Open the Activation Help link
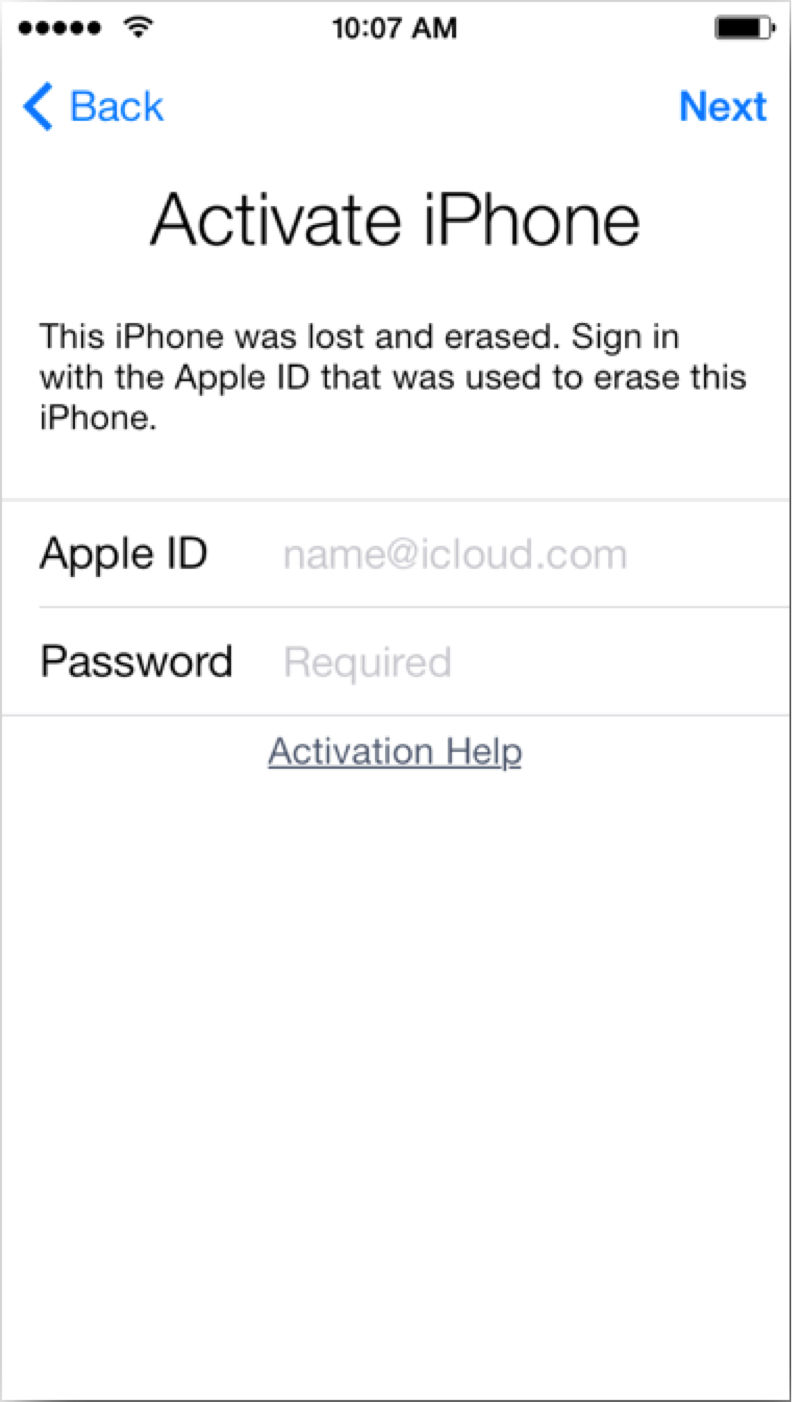The height and width of the screenshot is (1402, 792). pos(395,751)
